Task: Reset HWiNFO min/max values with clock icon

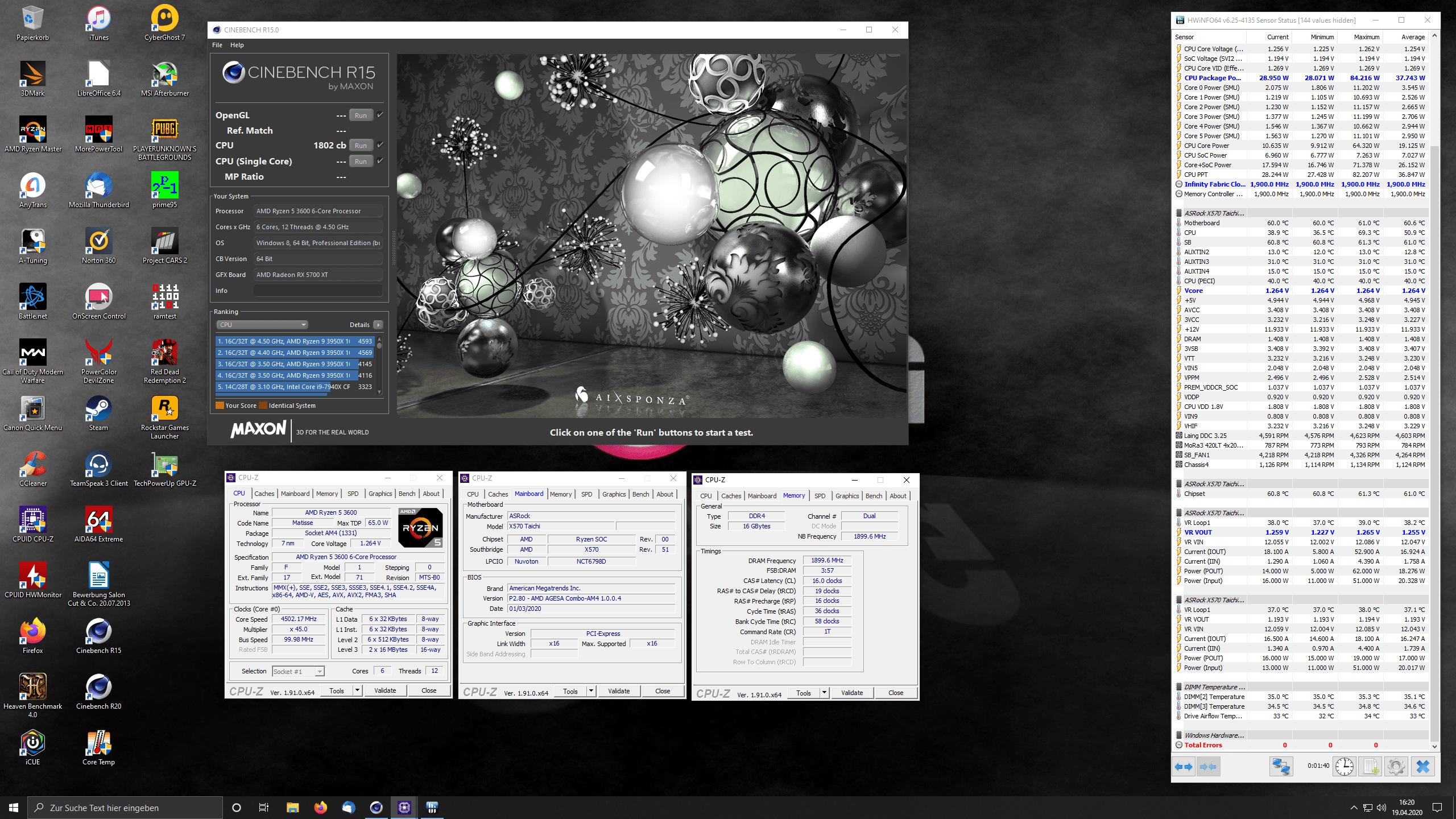Action: click(x=1345, y=767)
